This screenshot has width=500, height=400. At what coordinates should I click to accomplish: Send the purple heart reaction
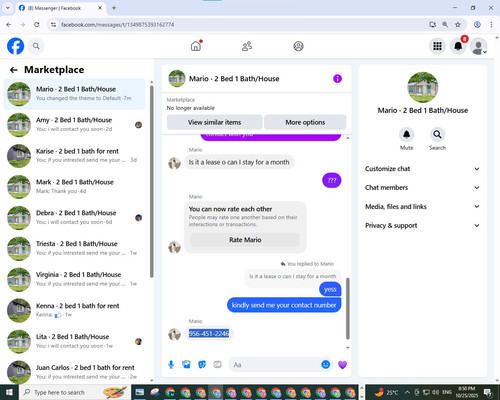tap(342, 365)
